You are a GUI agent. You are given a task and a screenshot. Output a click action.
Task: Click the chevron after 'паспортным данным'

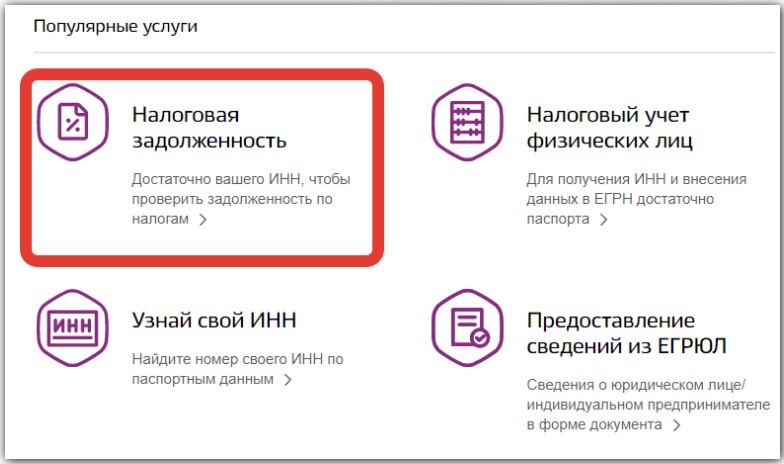click(x=288, y=380)
